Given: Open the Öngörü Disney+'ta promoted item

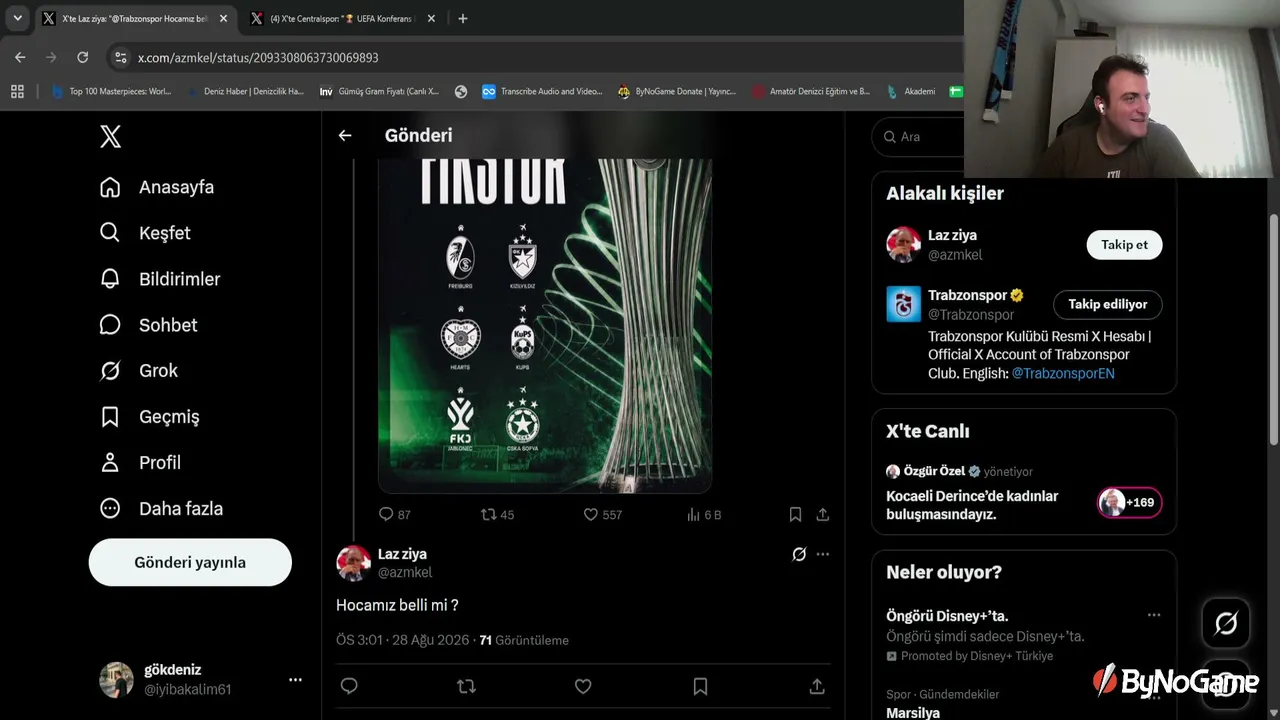Looking at the screenshot, I should pyautogui.click(x=947, y=616).
